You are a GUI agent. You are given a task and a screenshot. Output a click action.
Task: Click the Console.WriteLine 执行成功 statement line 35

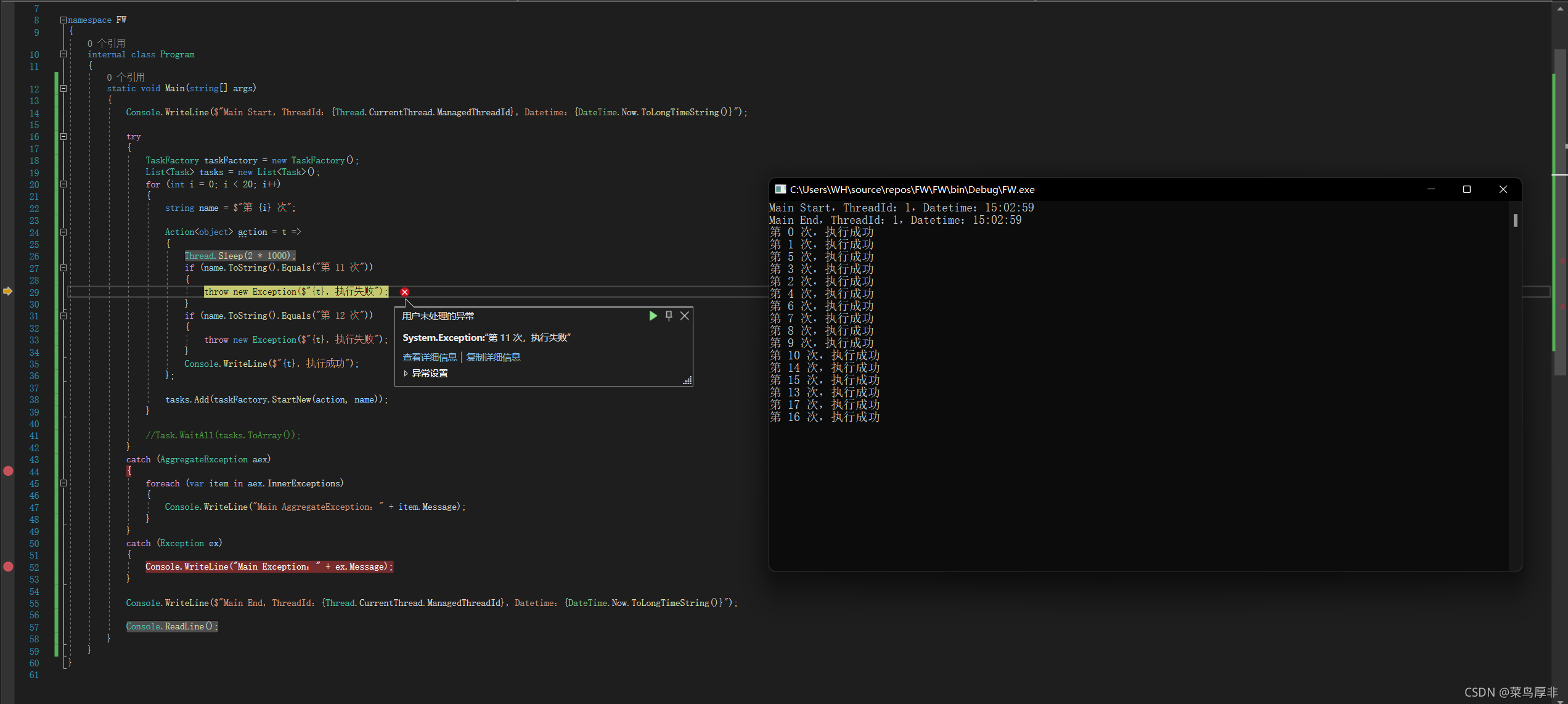pyautogui.click(x=272, y=364)
